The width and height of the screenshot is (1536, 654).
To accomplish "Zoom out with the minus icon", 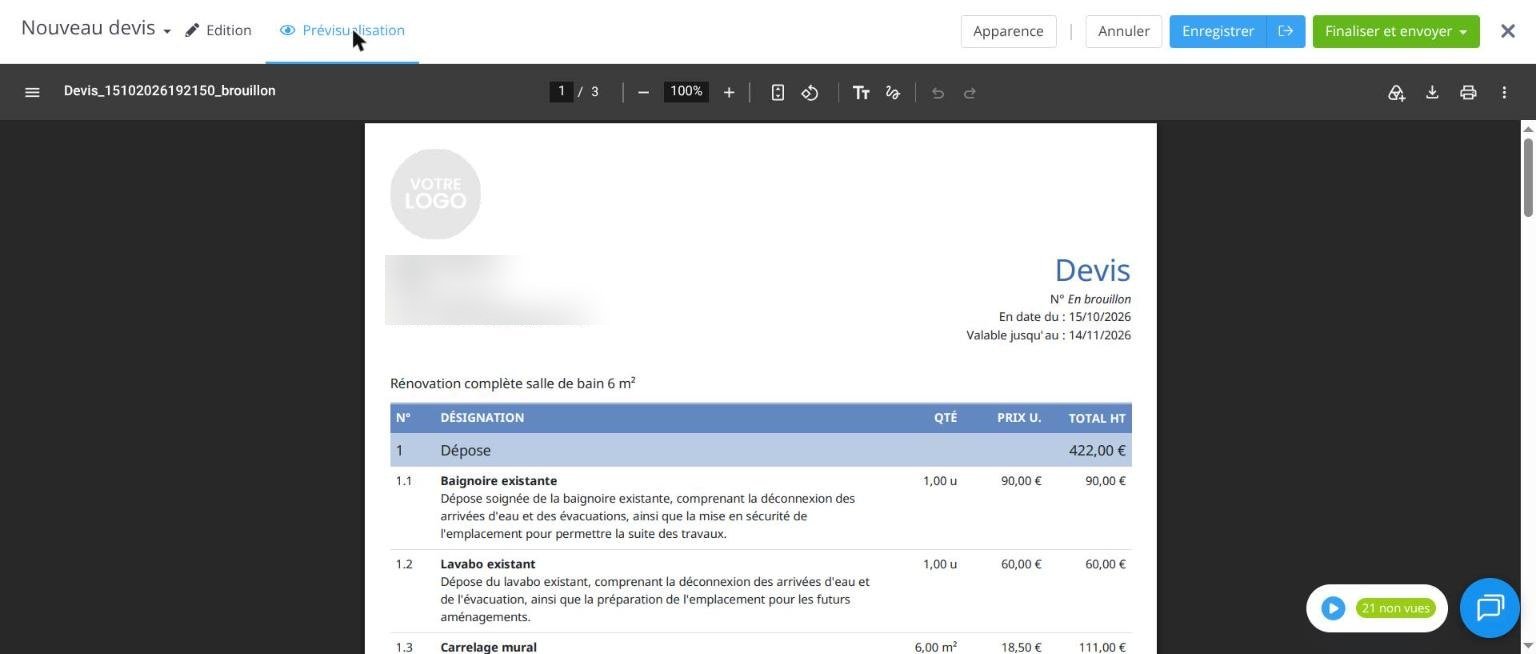I will click(x=643, y=92).
